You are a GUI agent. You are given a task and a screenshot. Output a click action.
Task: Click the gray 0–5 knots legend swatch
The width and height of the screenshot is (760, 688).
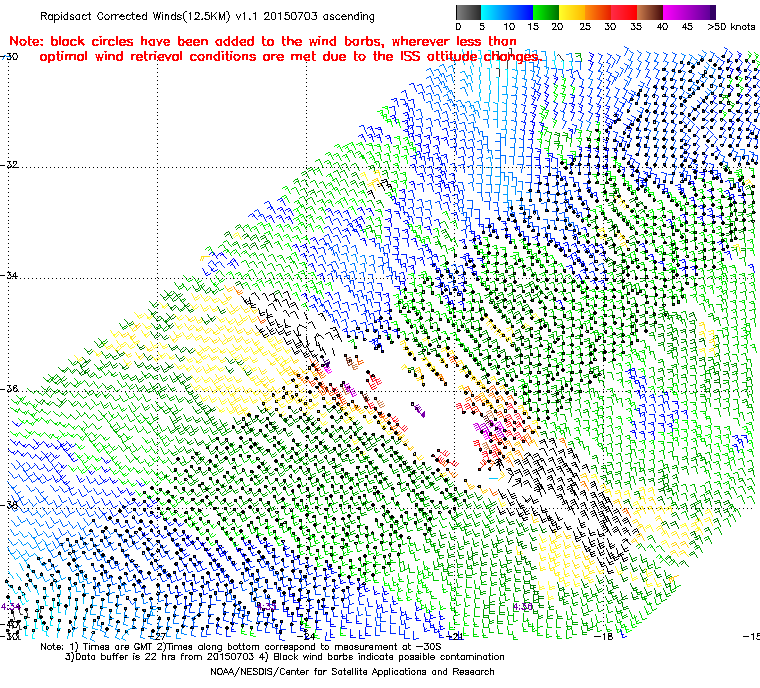pos(468,12)
